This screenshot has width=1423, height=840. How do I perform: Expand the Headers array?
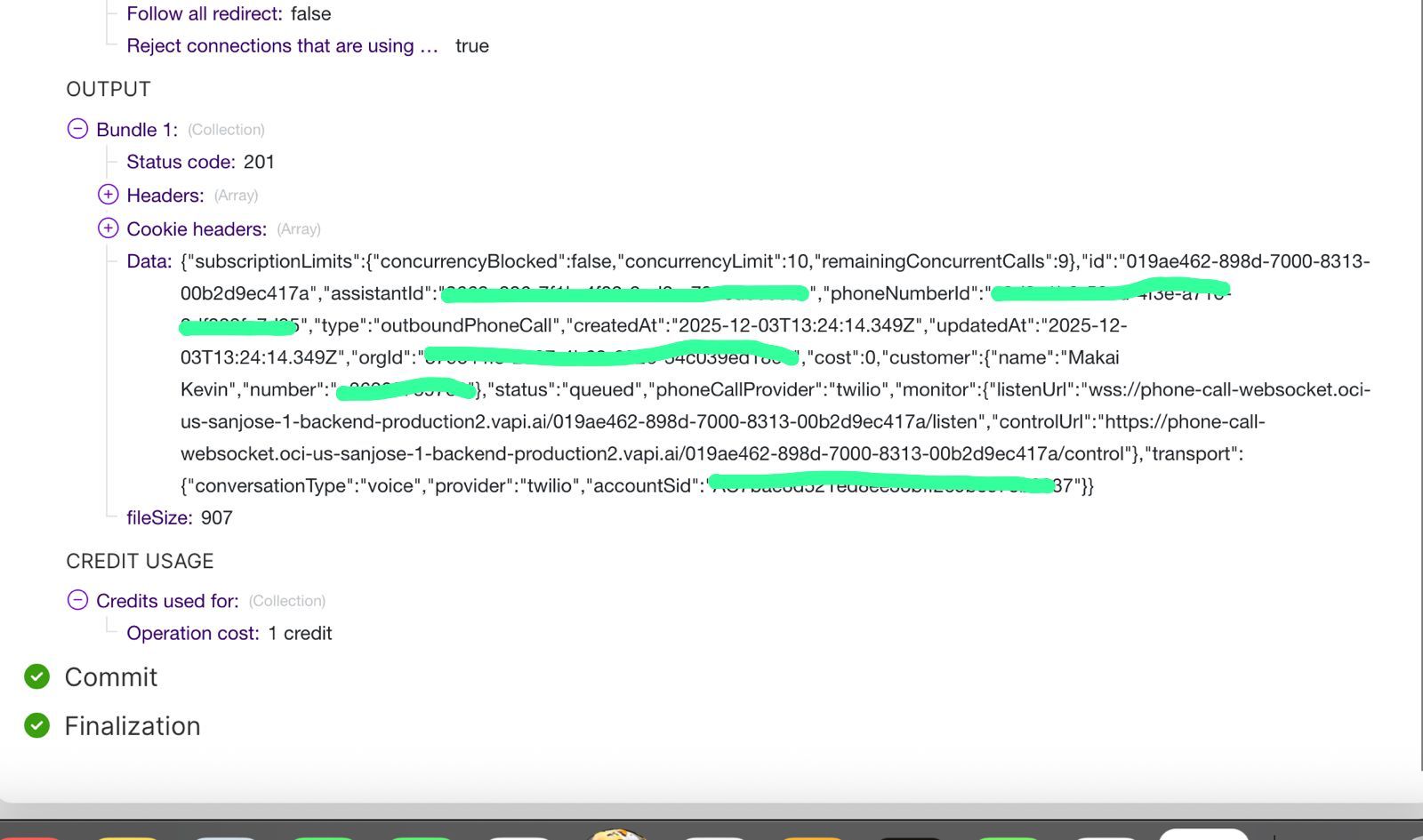coord(108,195)
